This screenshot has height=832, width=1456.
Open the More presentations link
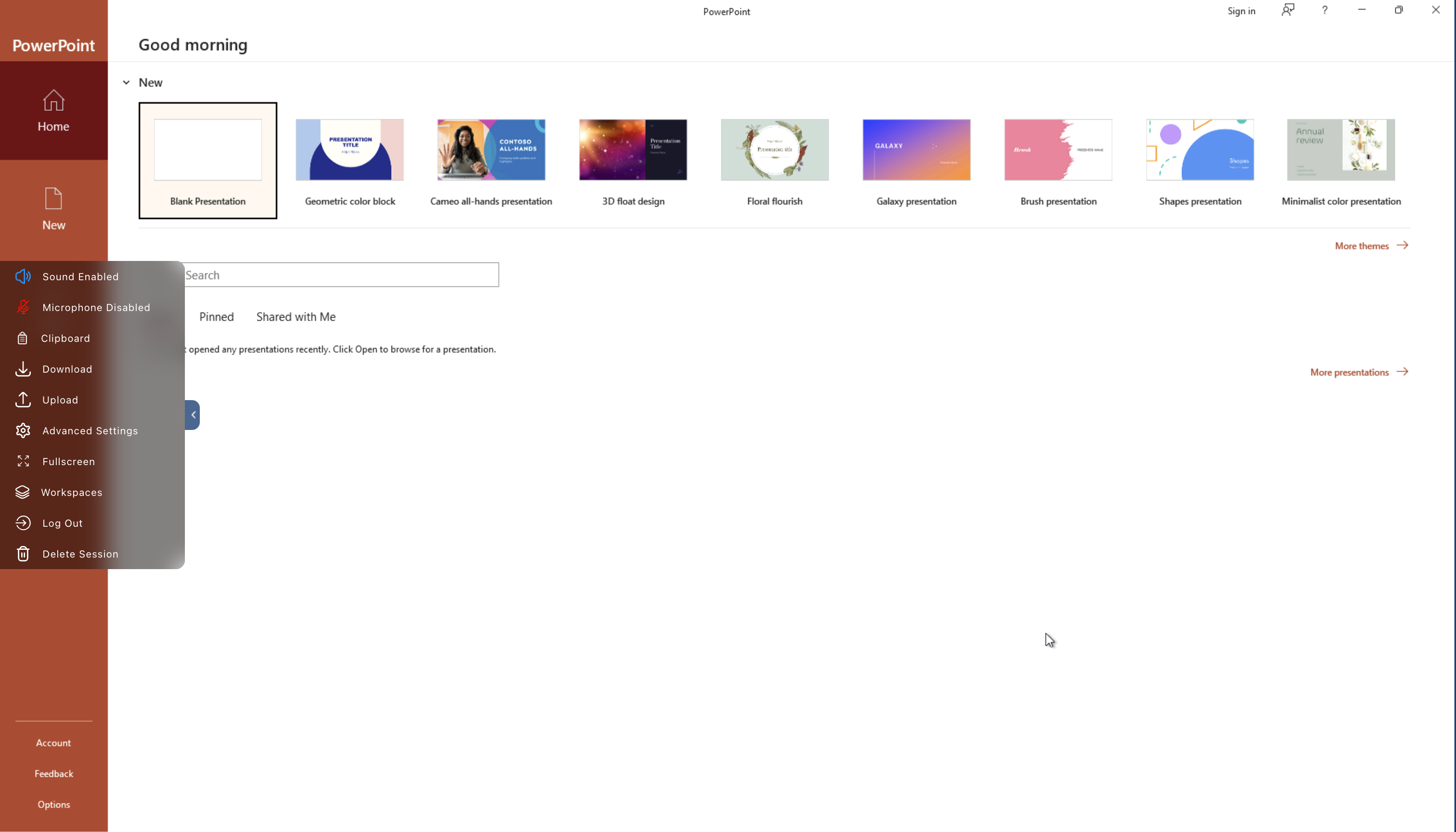(1358, 372)
